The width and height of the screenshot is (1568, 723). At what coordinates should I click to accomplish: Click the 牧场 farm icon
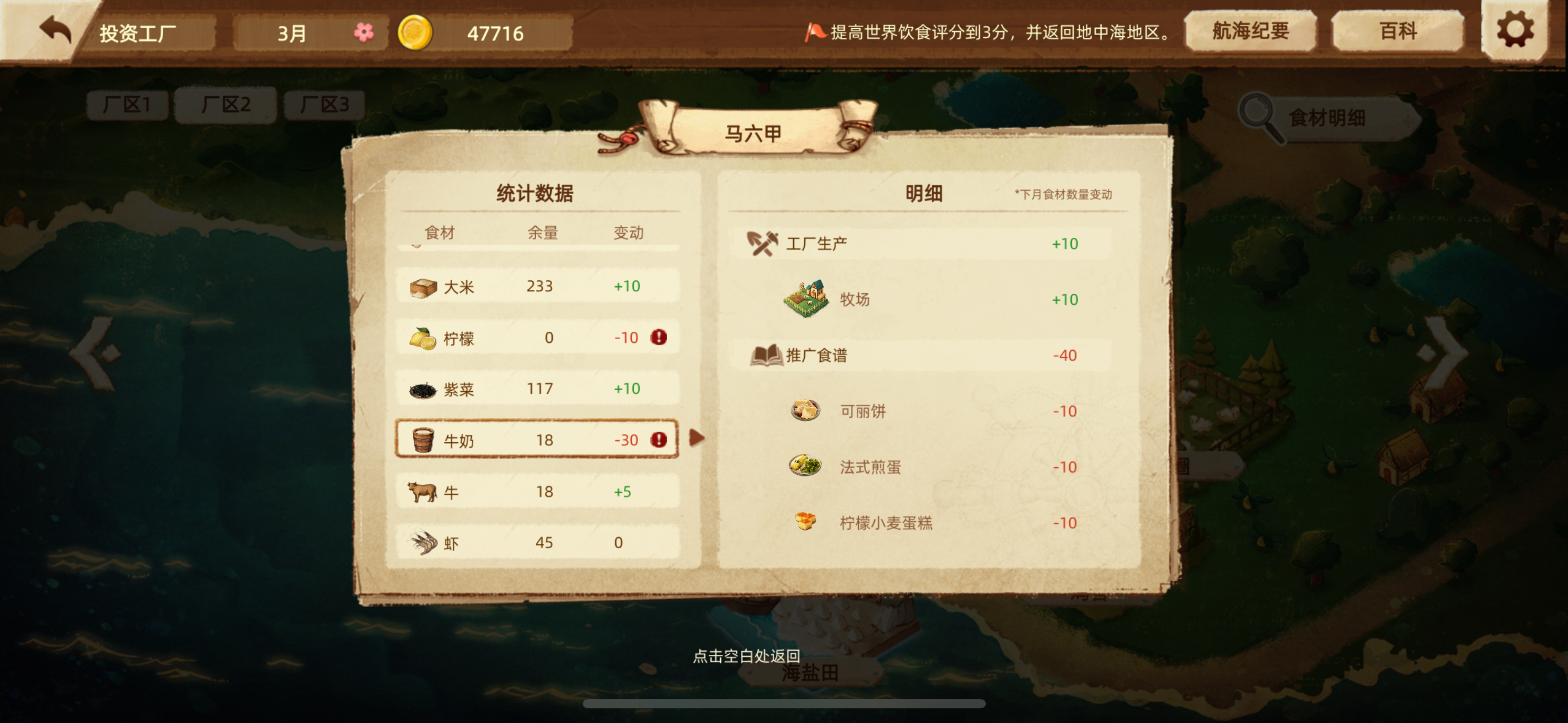[x=807, y=299]
